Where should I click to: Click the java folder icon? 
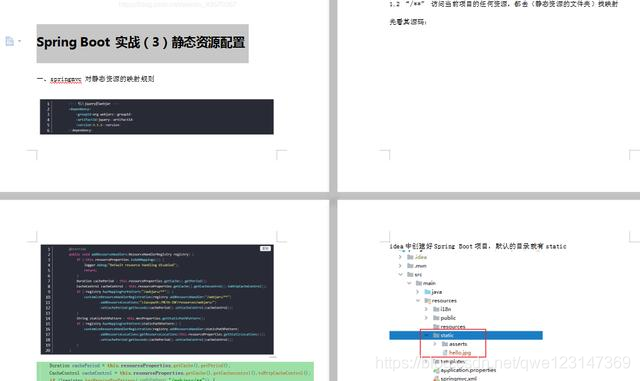pyautogui.click(x=427, y=292)
